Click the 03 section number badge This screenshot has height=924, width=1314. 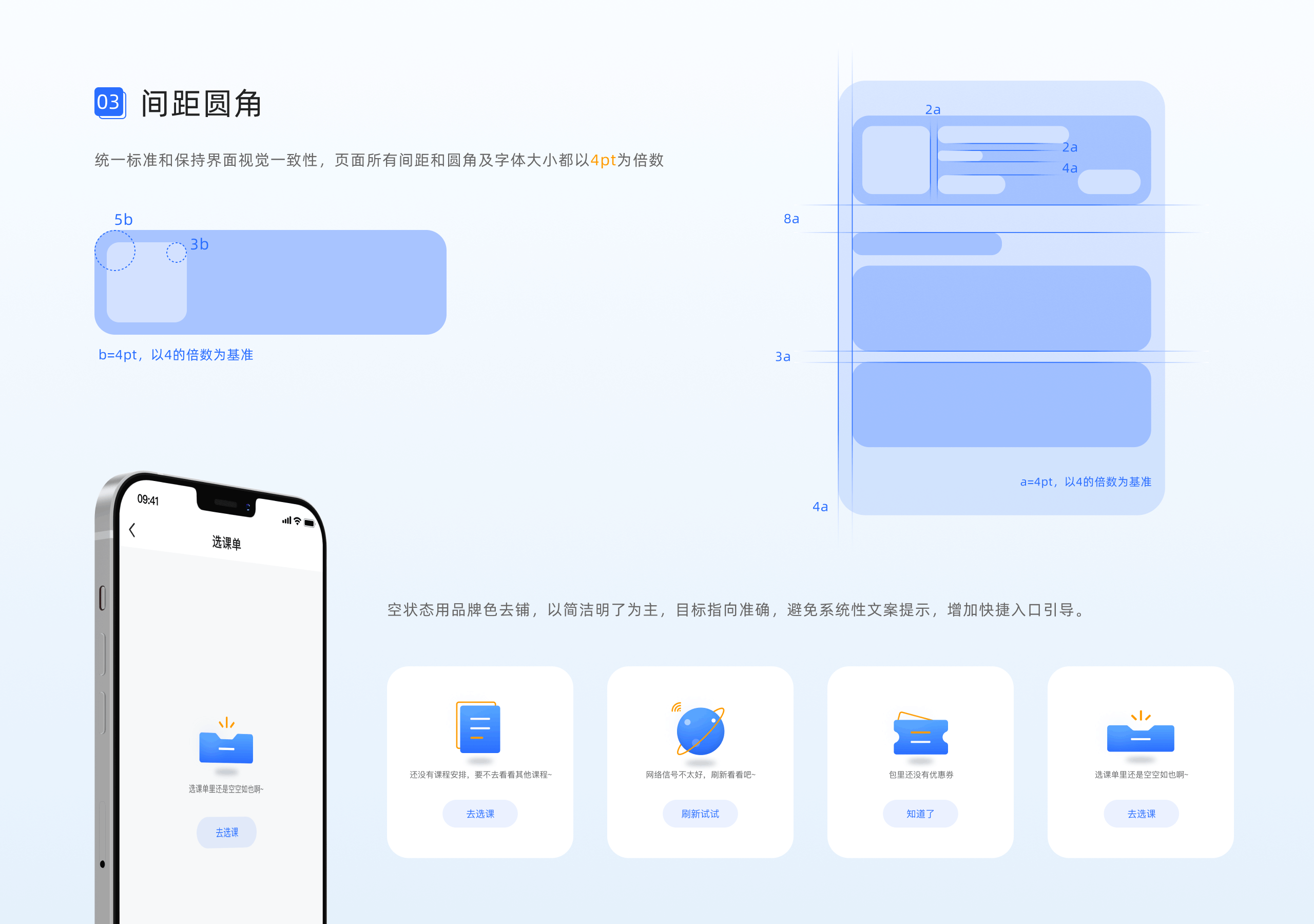click(x=109, y=103)
